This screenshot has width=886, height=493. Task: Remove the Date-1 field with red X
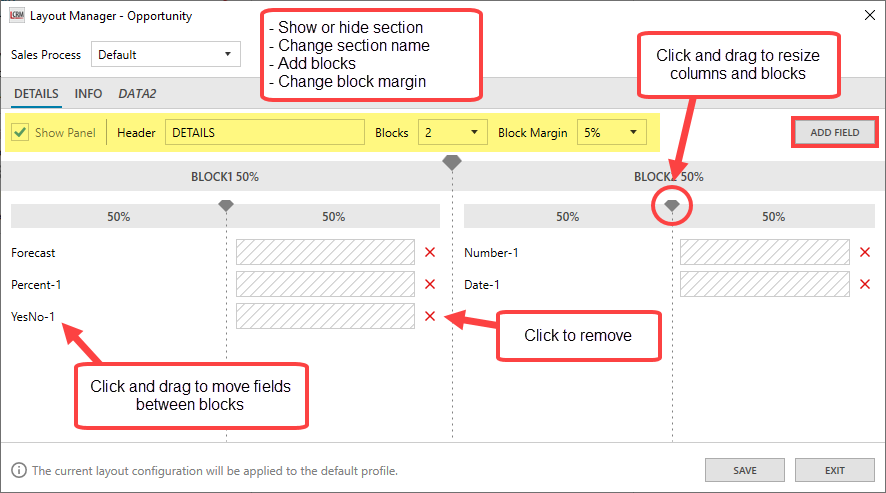[866, 285]
